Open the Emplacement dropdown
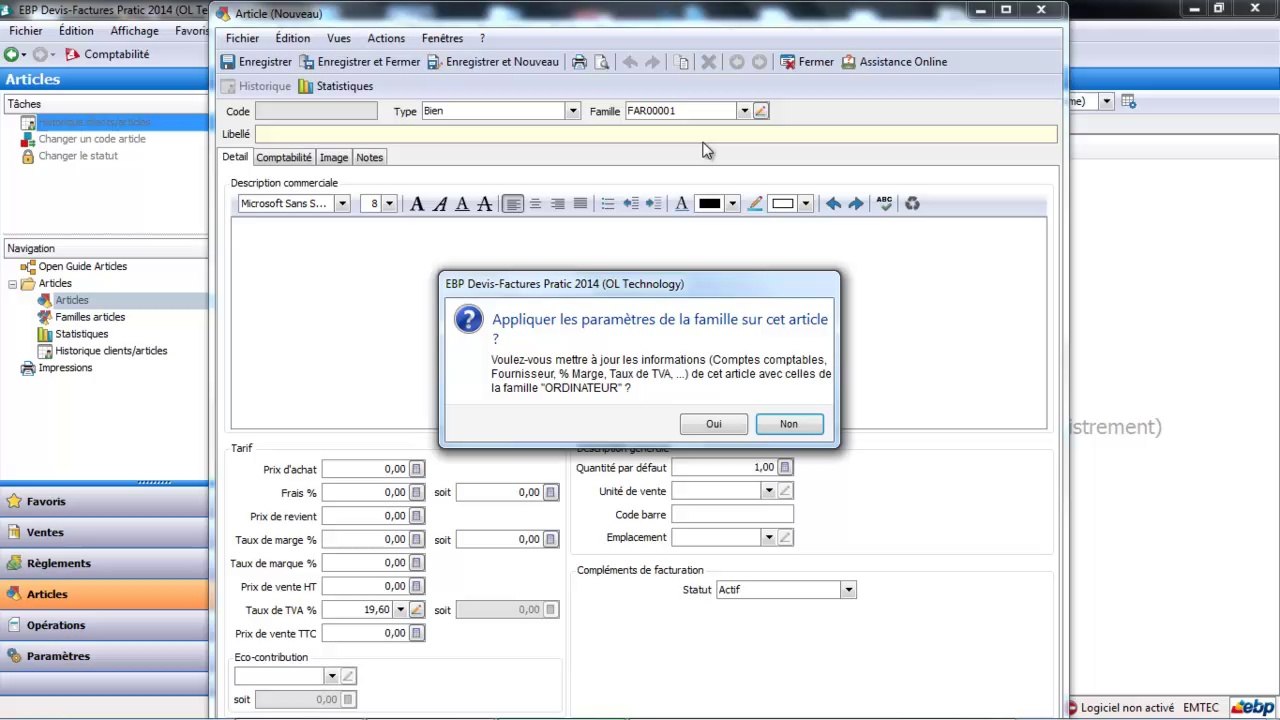 click(769, 538)
